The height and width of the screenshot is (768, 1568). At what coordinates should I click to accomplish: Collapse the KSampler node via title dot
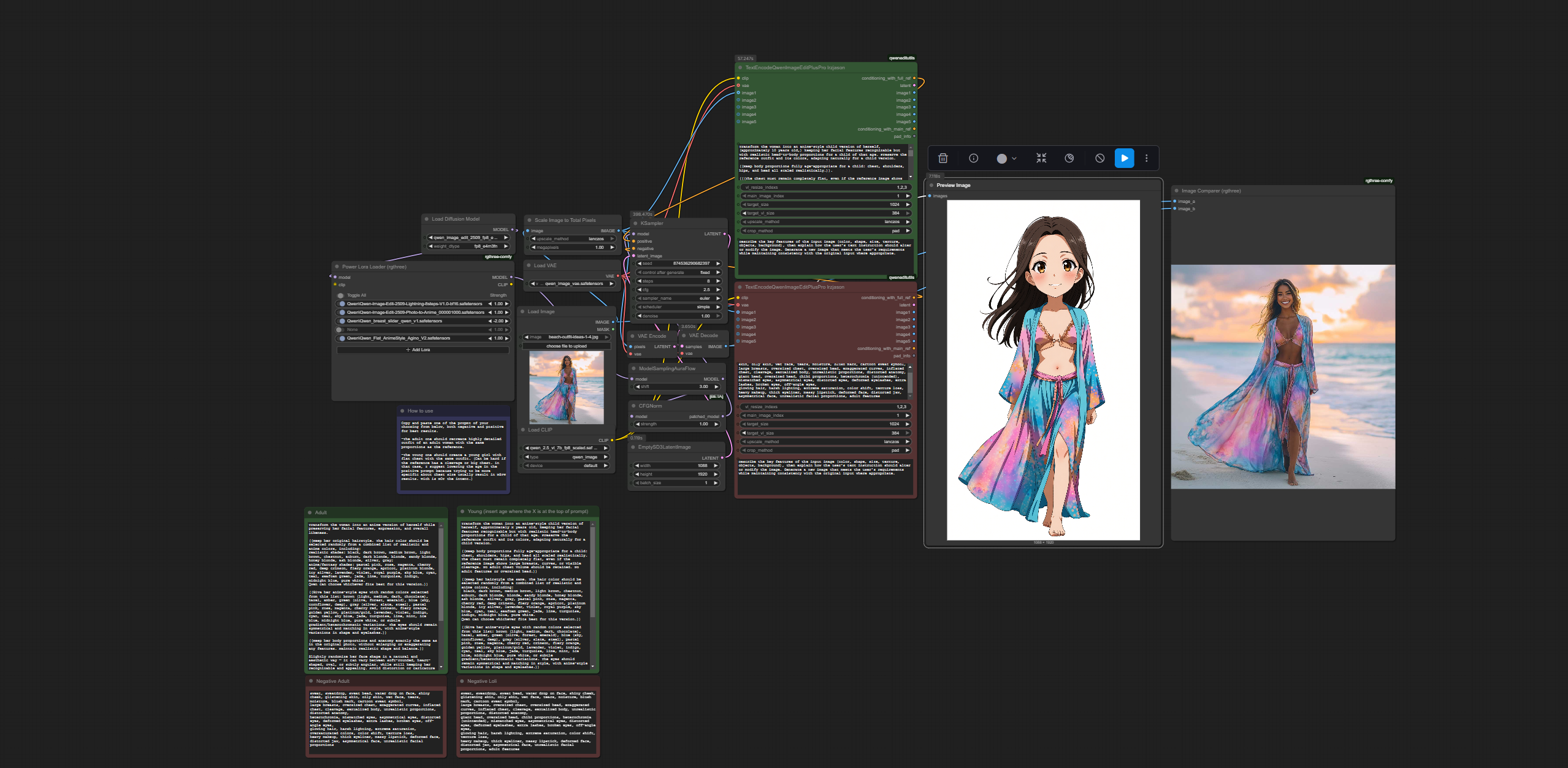[x=636, y=223]
